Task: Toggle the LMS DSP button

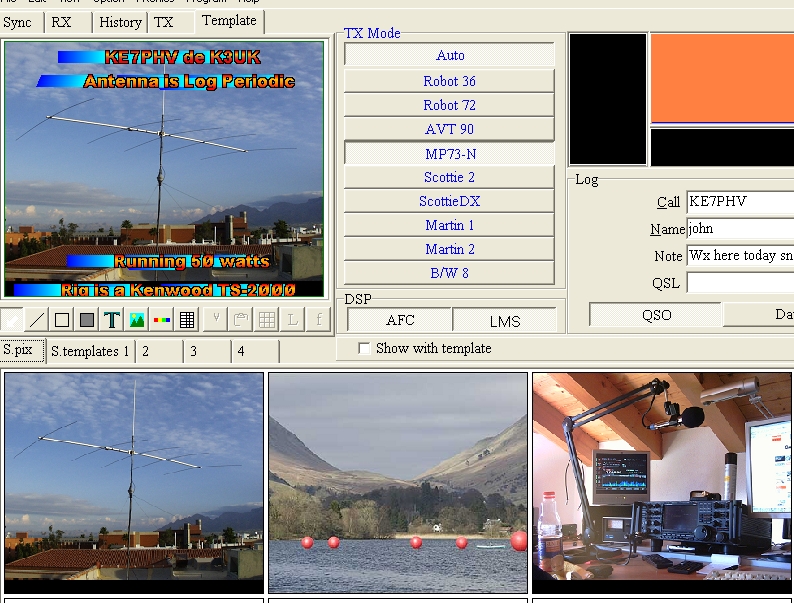Action: click(x=505, y=321)
